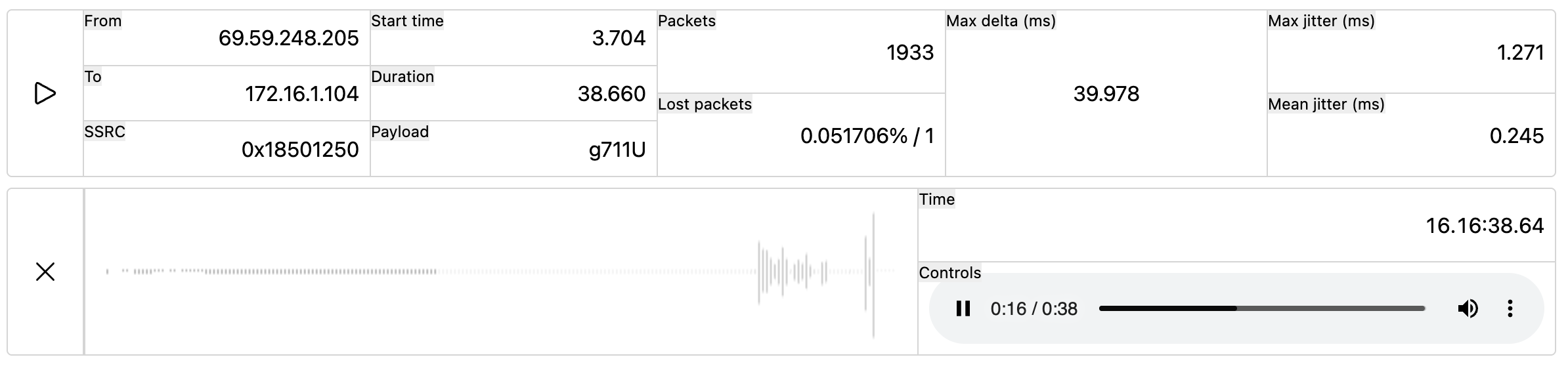The image size is (1568, 374).
Task: Click the Packets count 1933
Action: [x=909, y=52]
